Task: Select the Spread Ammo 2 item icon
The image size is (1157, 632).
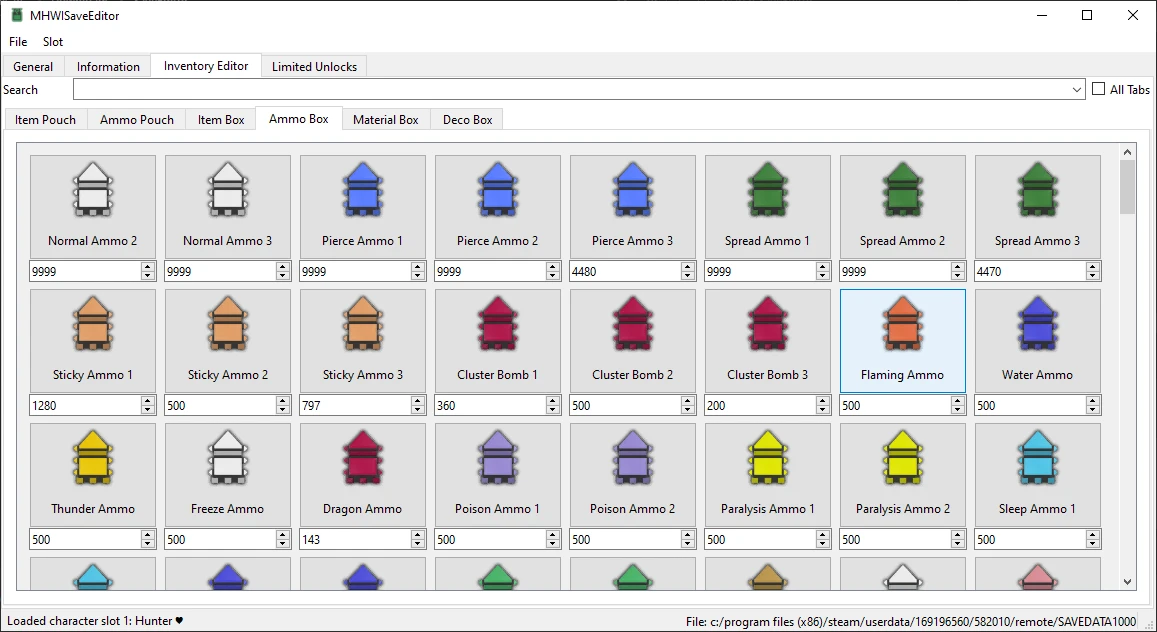Action: [902, 190]
